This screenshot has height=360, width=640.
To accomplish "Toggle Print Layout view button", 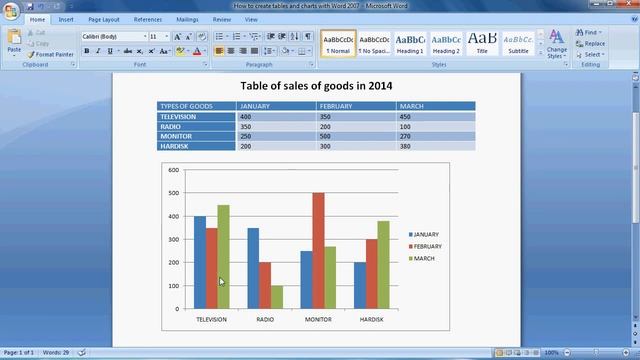I will click(x=500, y=352).
